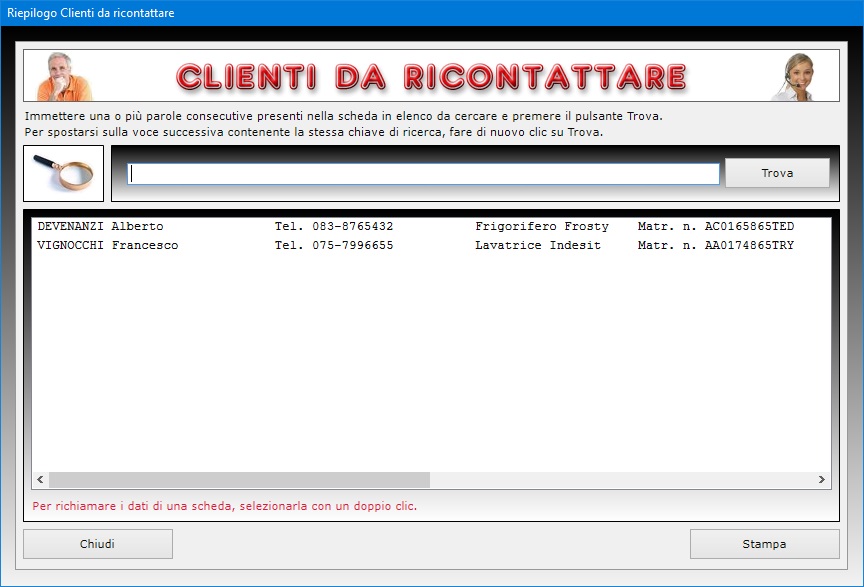Click the right arrow of the horizontal scrollbar

coord(822,480)
